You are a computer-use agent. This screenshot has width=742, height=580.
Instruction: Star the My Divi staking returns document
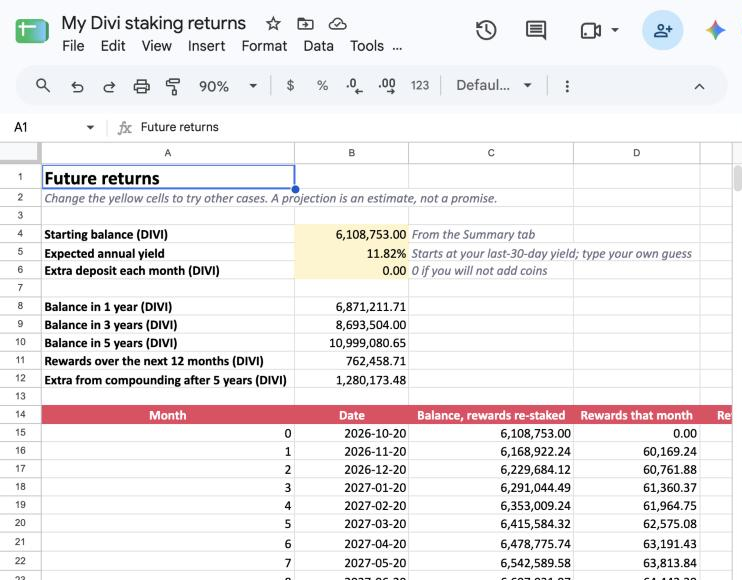pos(273,23)
